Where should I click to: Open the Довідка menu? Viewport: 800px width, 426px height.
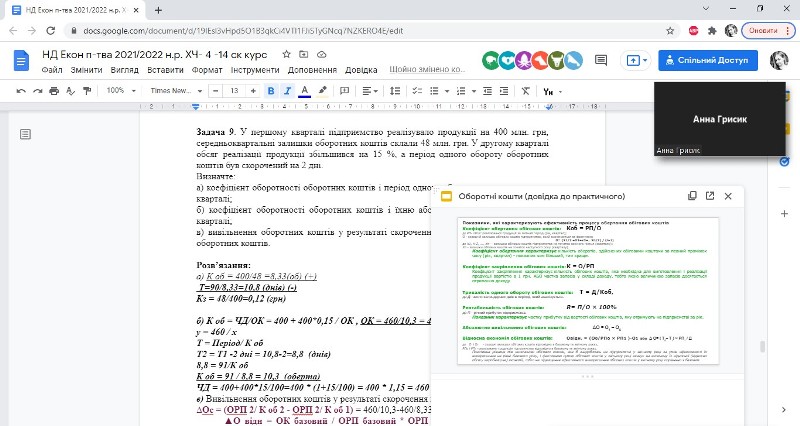click(x=361, y=70)
